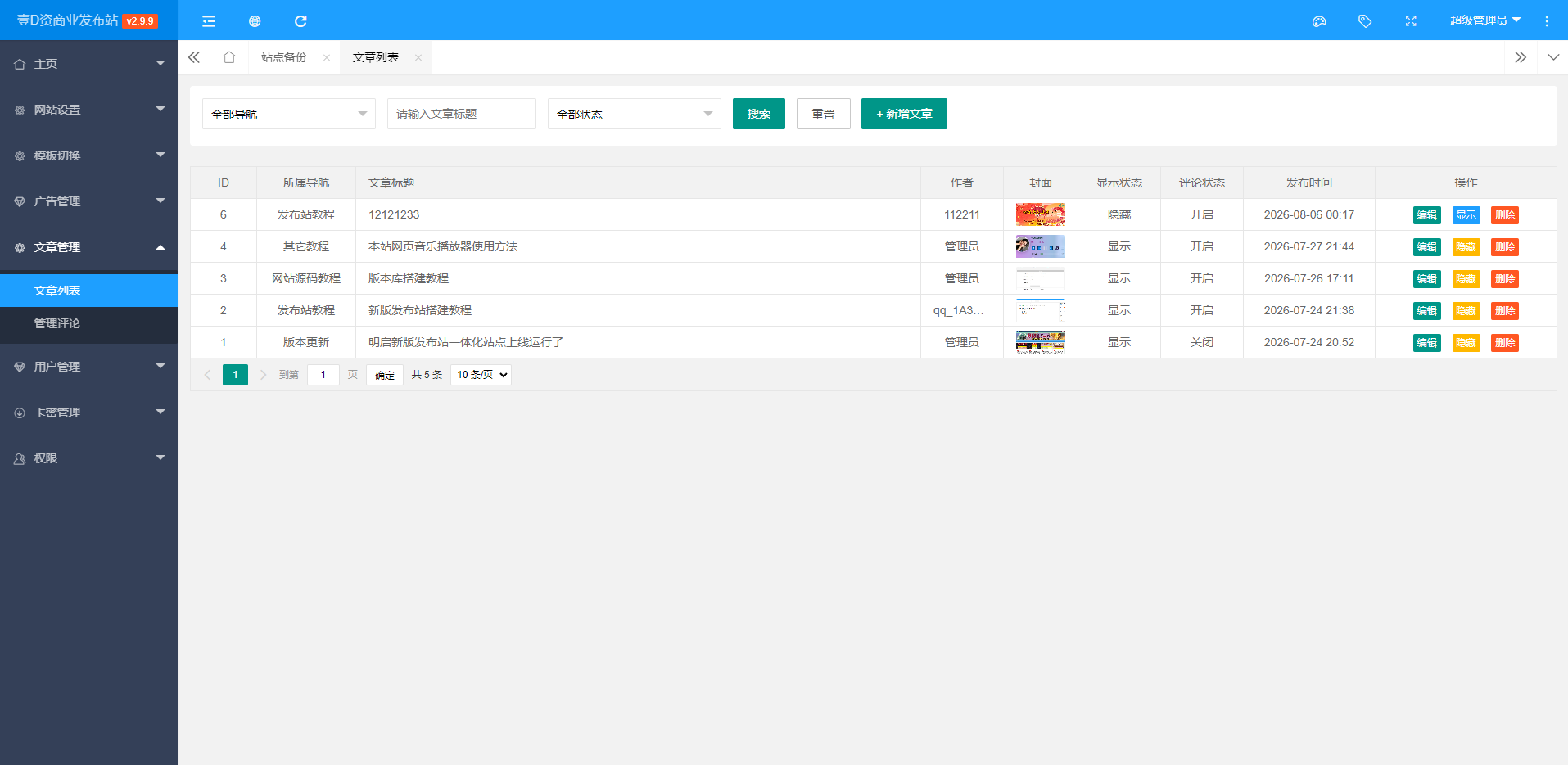Expand the 用户管理 sidebar menu

88,367
